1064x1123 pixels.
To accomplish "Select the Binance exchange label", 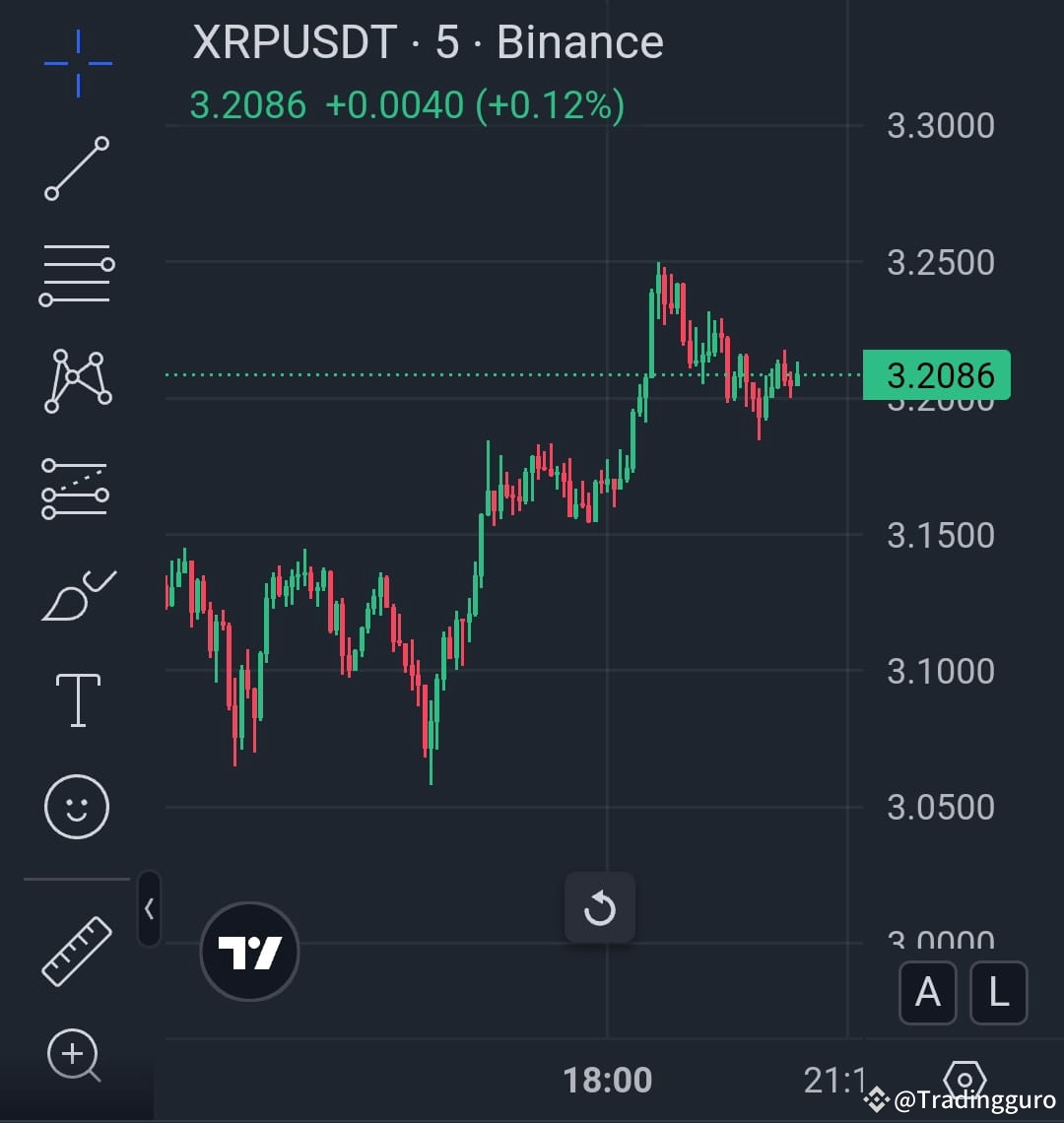I will [x=579, y=41].
